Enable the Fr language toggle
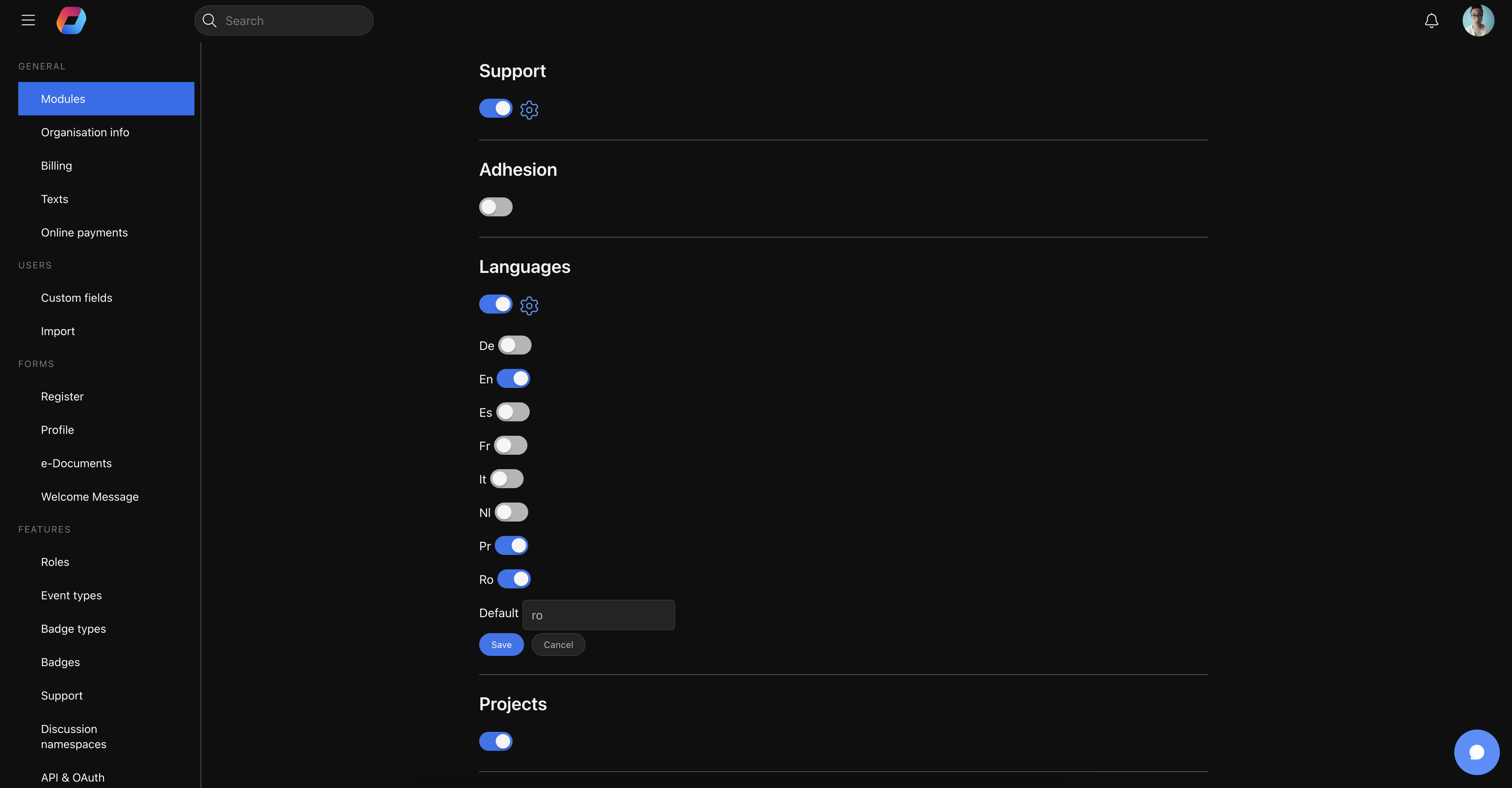This screenshot has width=1512, height=788. (510, 445)
